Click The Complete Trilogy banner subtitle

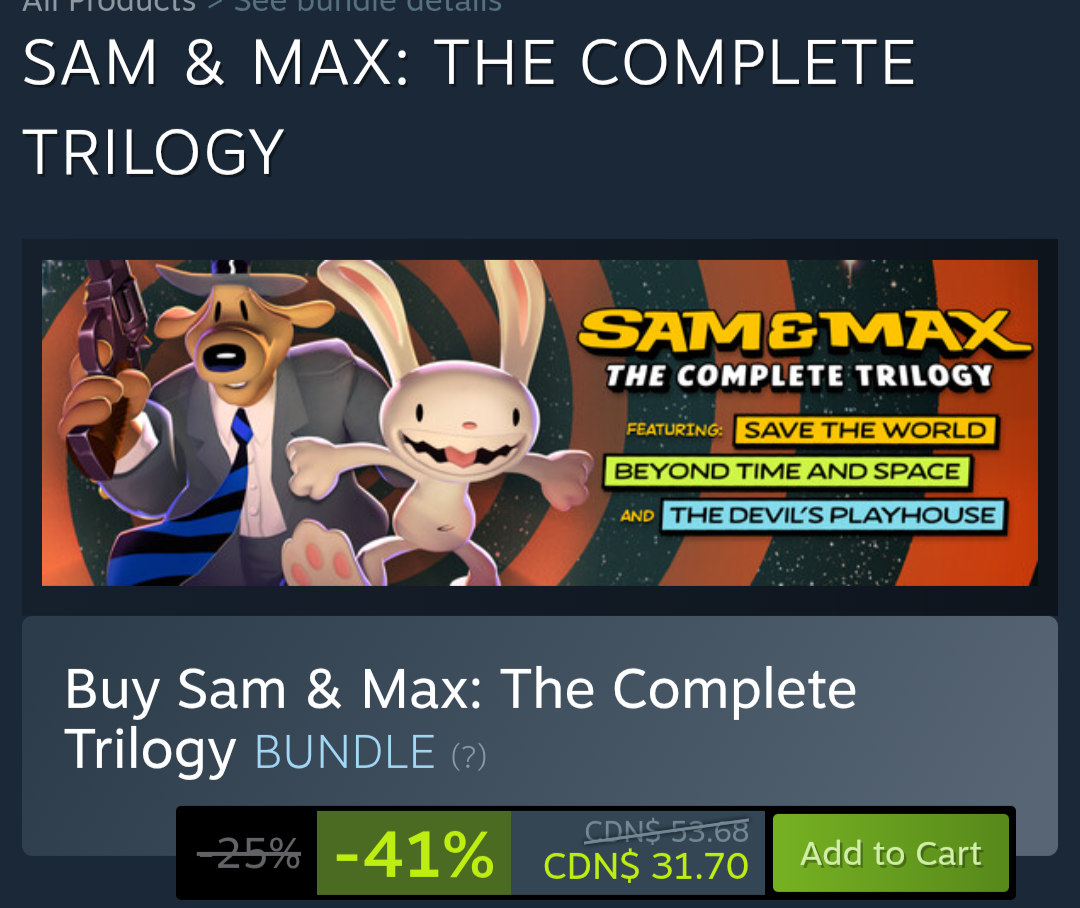[799, 376]
